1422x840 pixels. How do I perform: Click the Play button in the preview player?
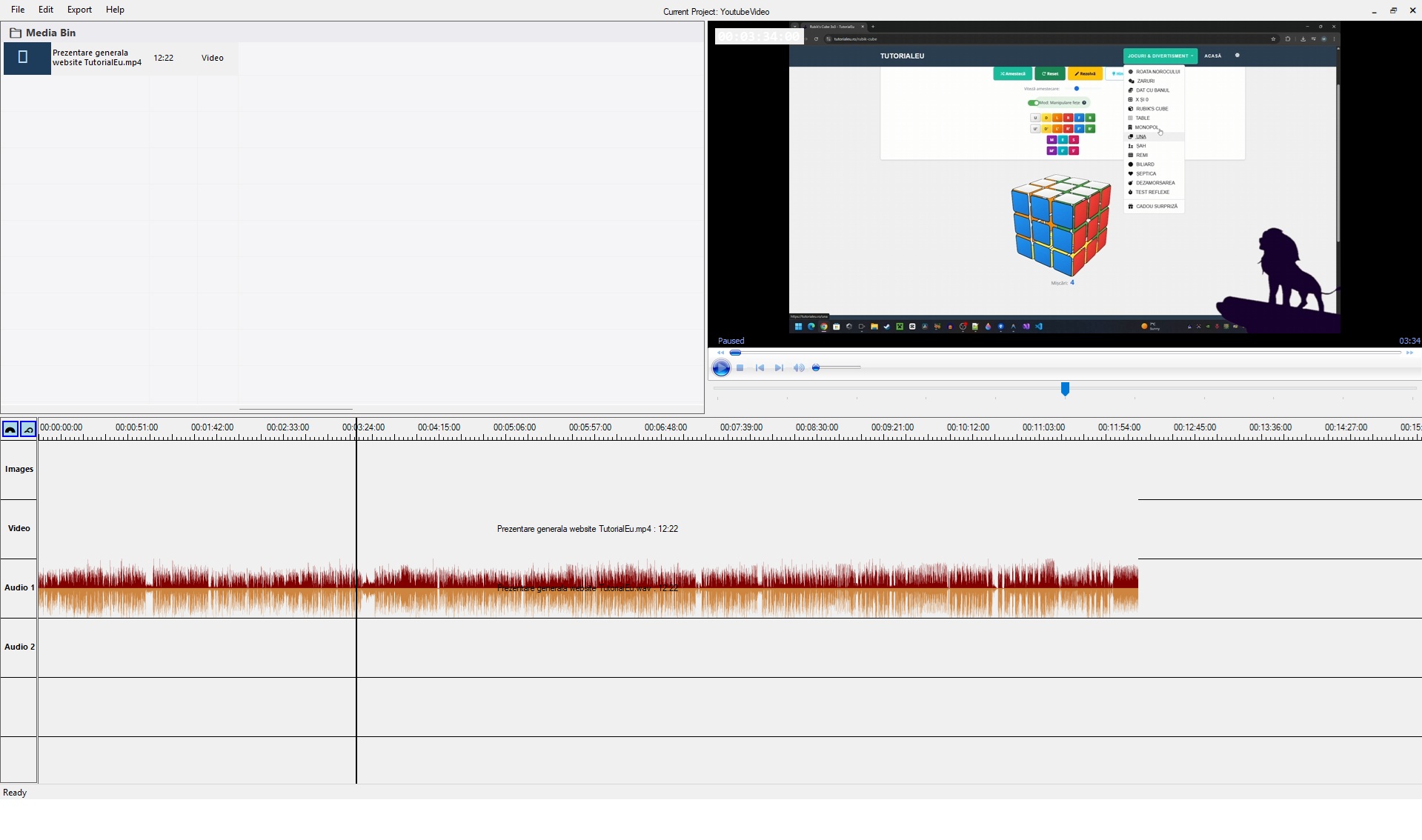(x=720, y=367)
